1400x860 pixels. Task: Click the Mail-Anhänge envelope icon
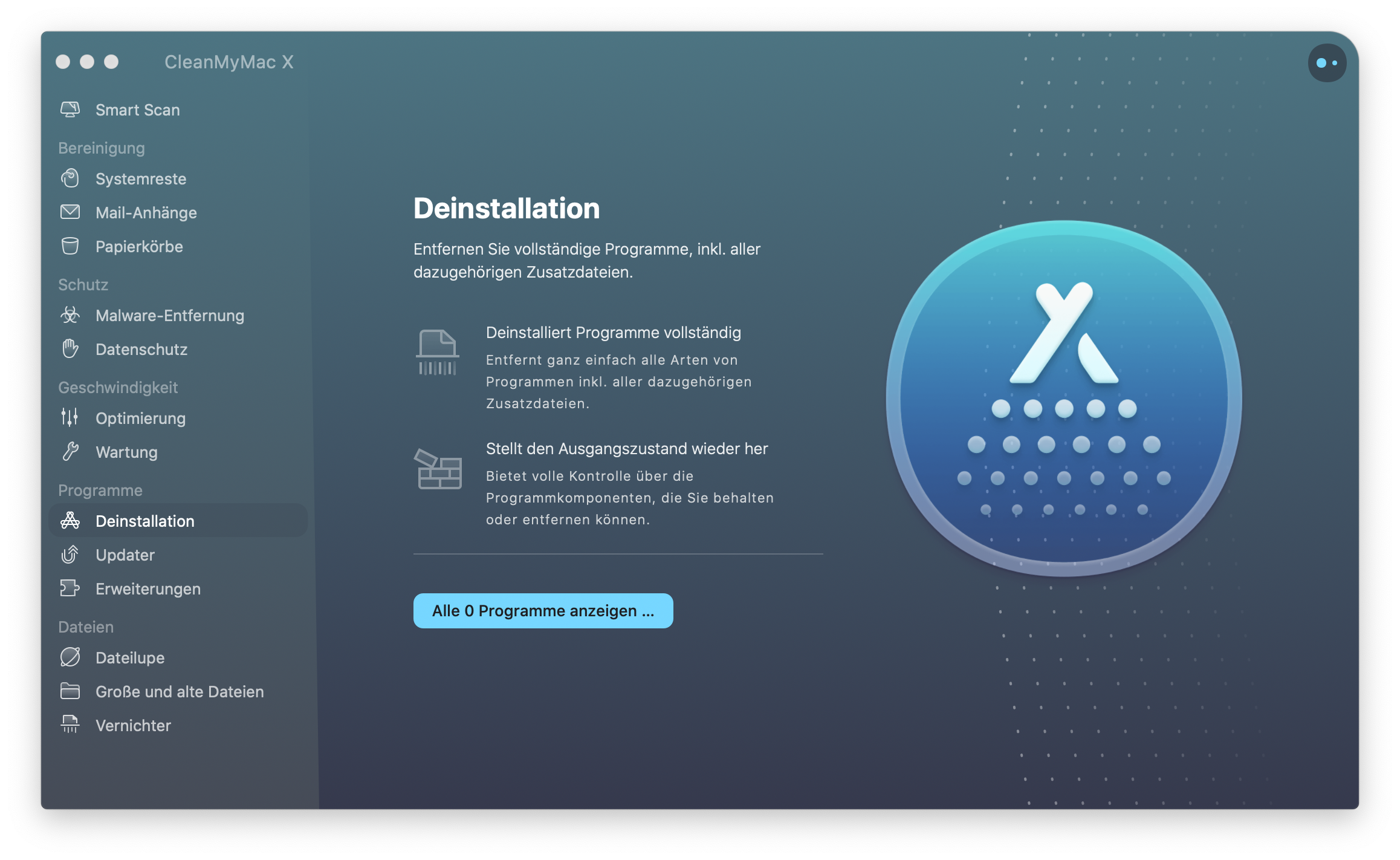pyautogui.click(x=70, y=212)
